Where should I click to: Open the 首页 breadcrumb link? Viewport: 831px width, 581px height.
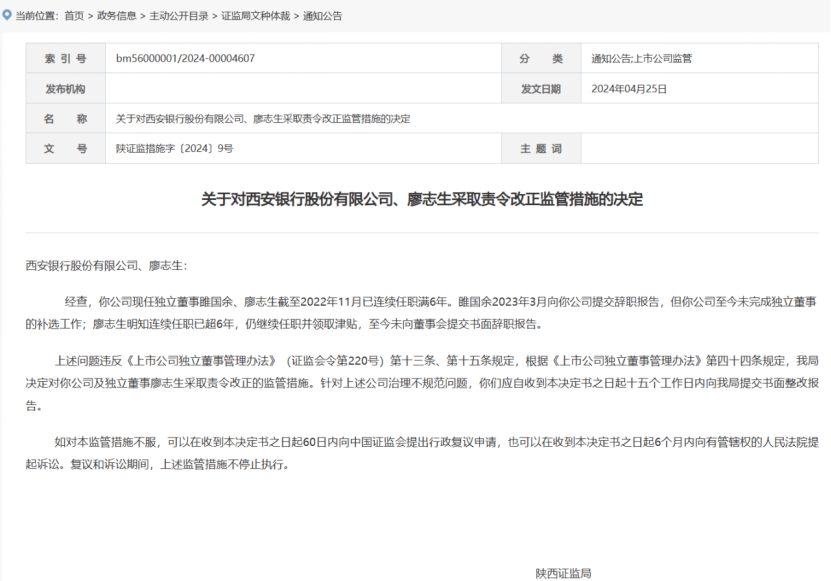coord(72,15)
